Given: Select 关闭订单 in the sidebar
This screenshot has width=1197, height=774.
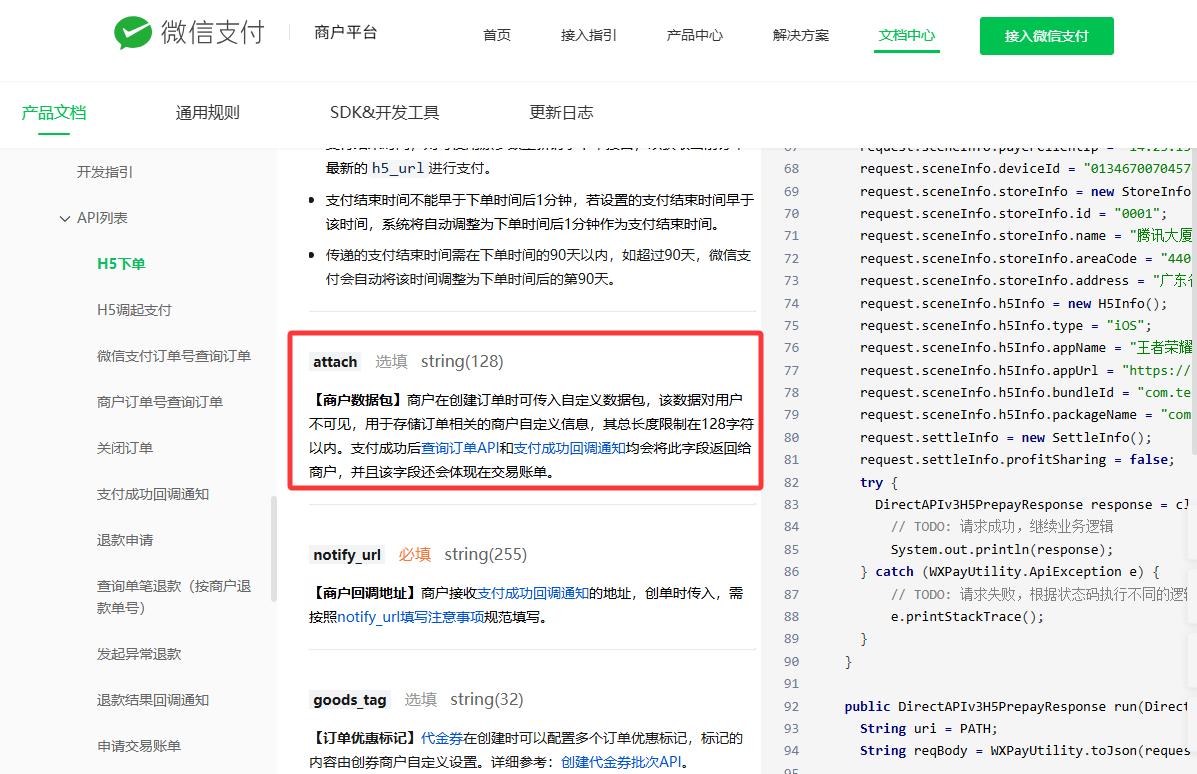Looking at the screenshot, I should (x=125, y=448).
